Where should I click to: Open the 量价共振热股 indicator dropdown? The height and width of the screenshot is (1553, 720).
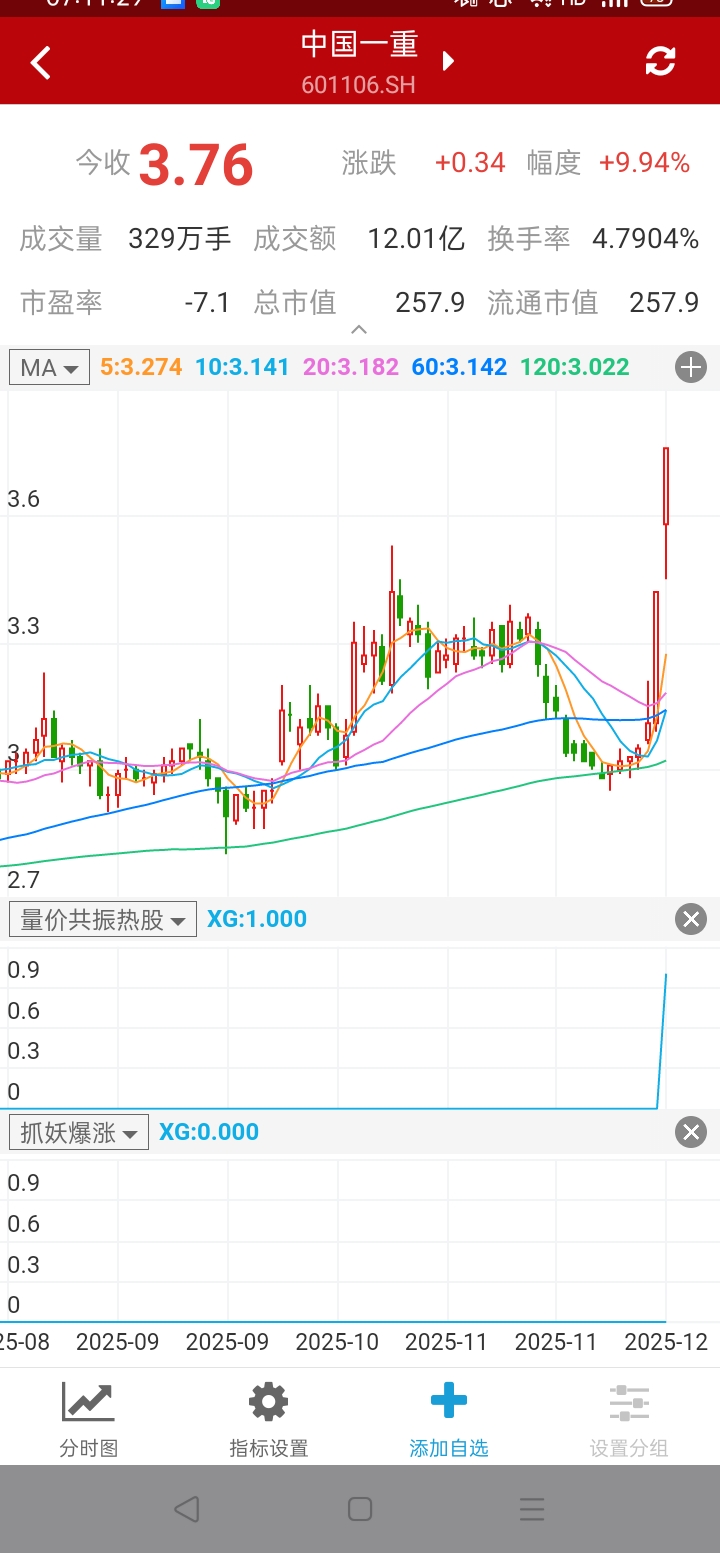tap(103, 920)
